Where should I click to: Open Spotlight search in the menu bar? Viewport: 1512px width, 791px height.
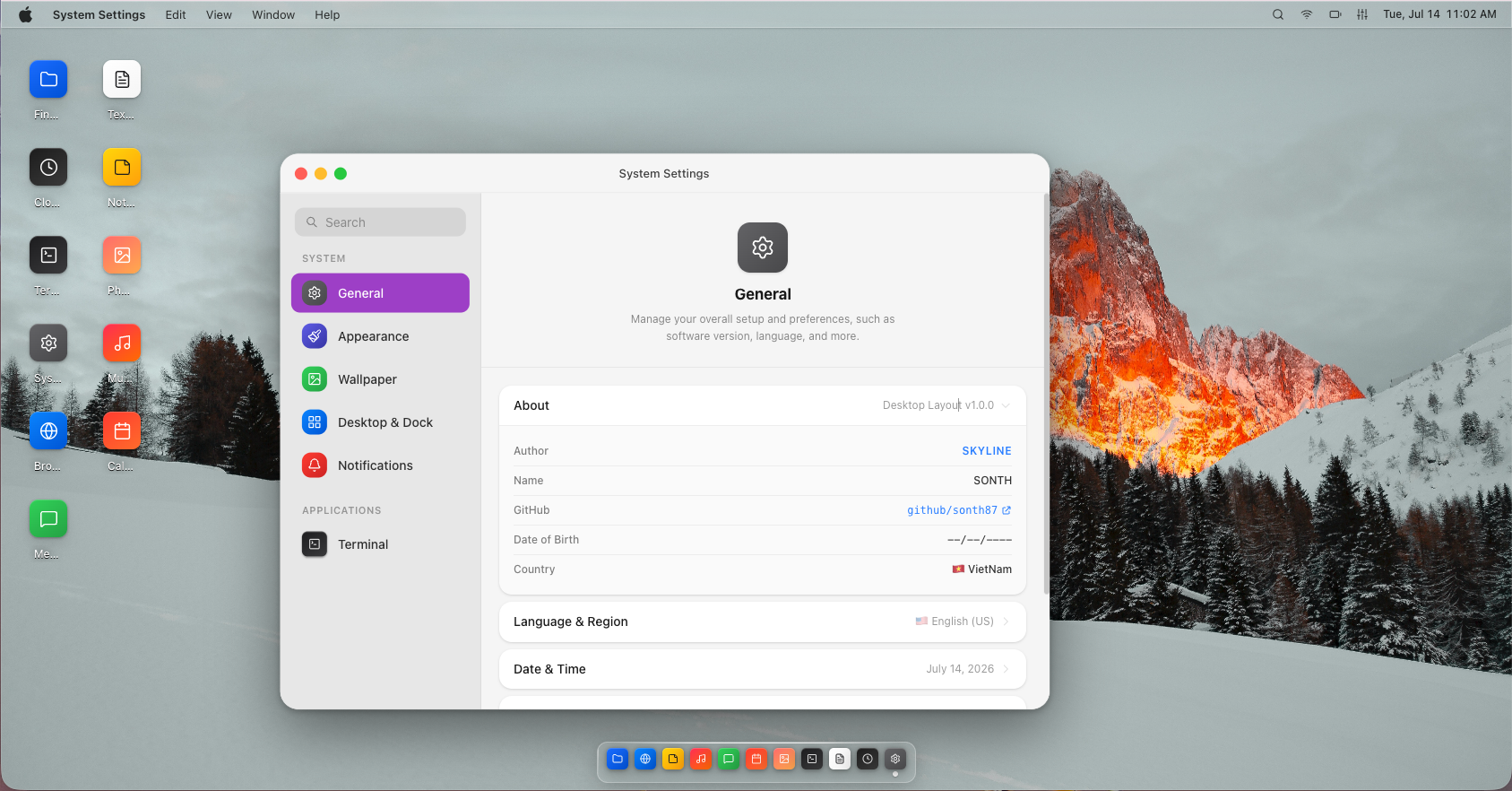[x=1278, y=14]
